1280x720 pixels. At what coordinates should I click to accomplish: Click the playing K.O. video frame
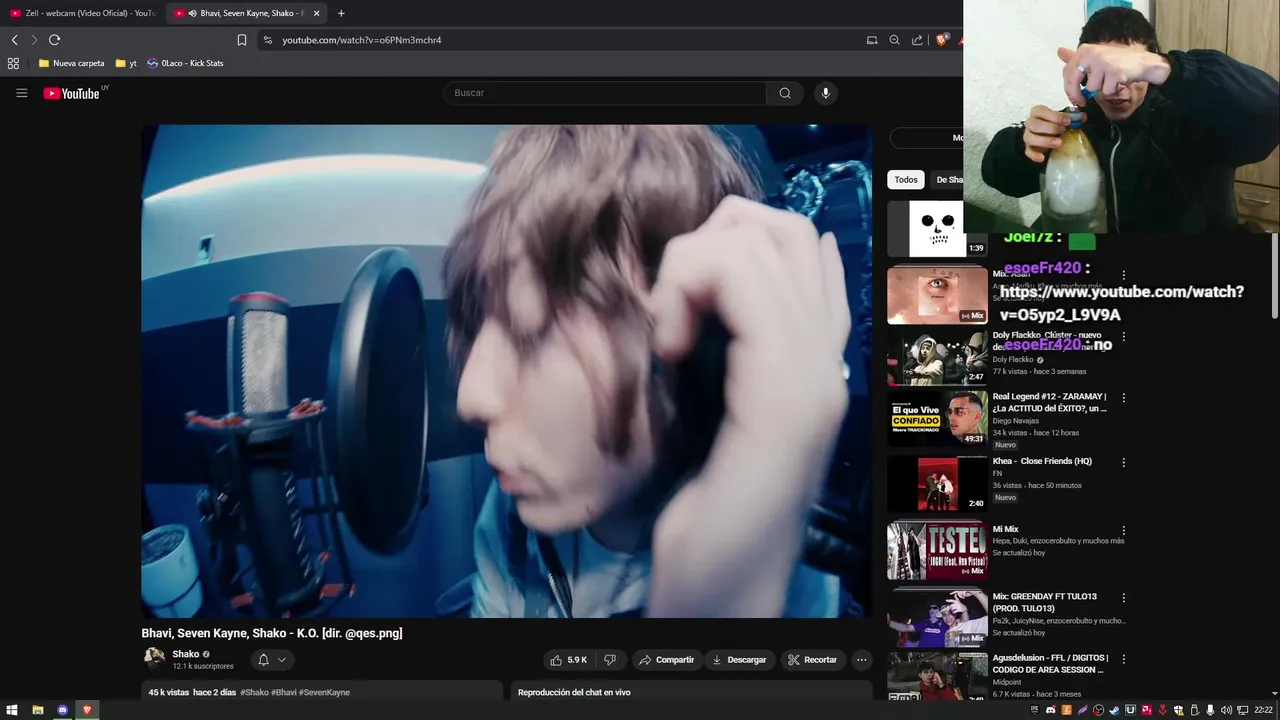pyautogui.click(x=506, y=371)
